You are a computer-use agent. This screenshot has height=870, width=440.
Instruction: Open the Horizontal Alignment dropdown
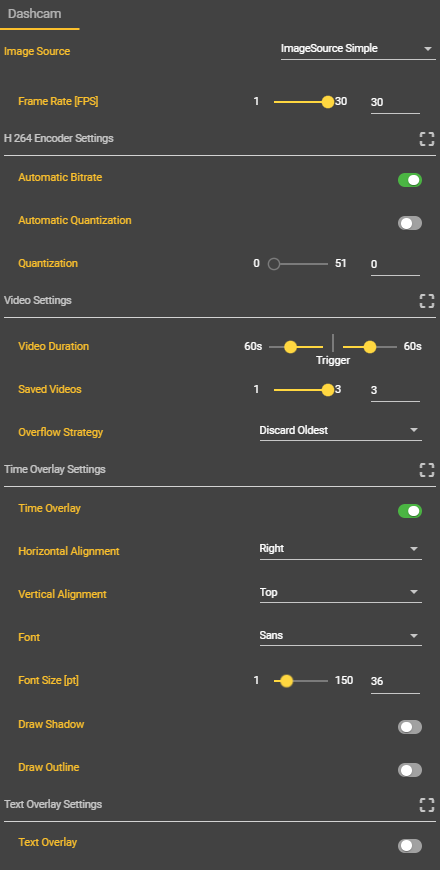341,549
